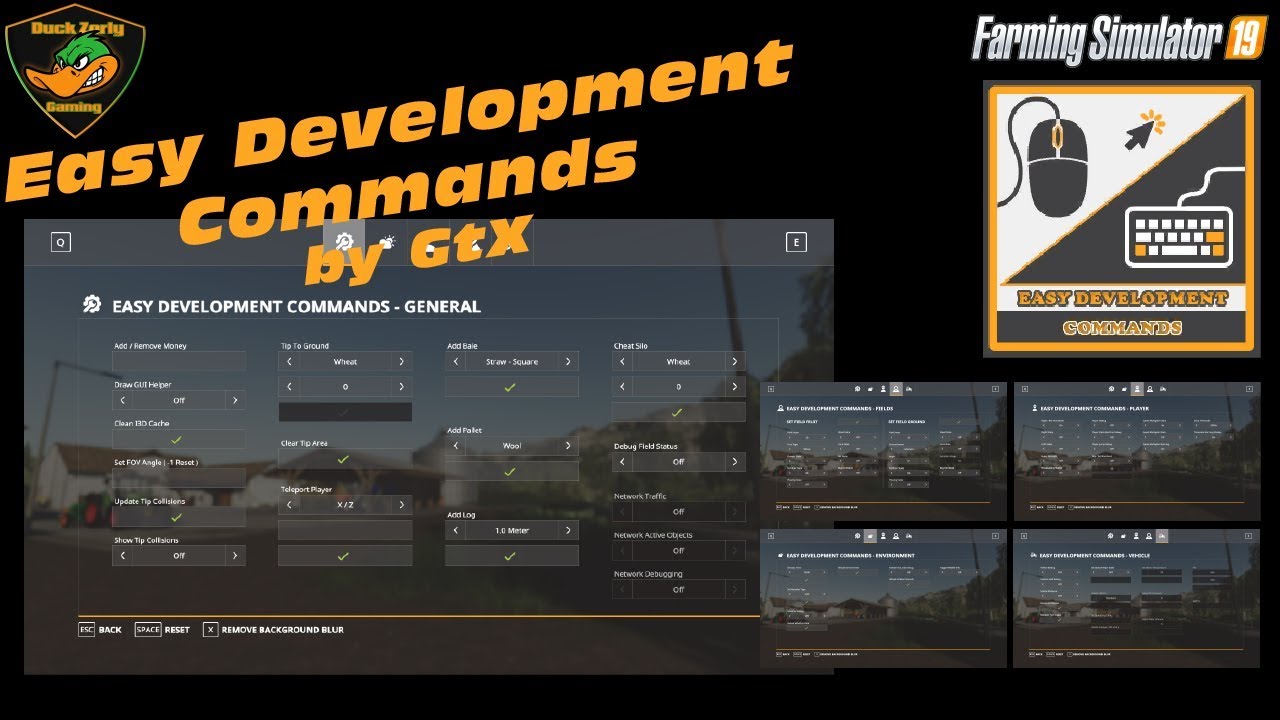Open the Environment weather tab icon
1280x720 pixels.
pyautogui.click(x=386, y=242)
